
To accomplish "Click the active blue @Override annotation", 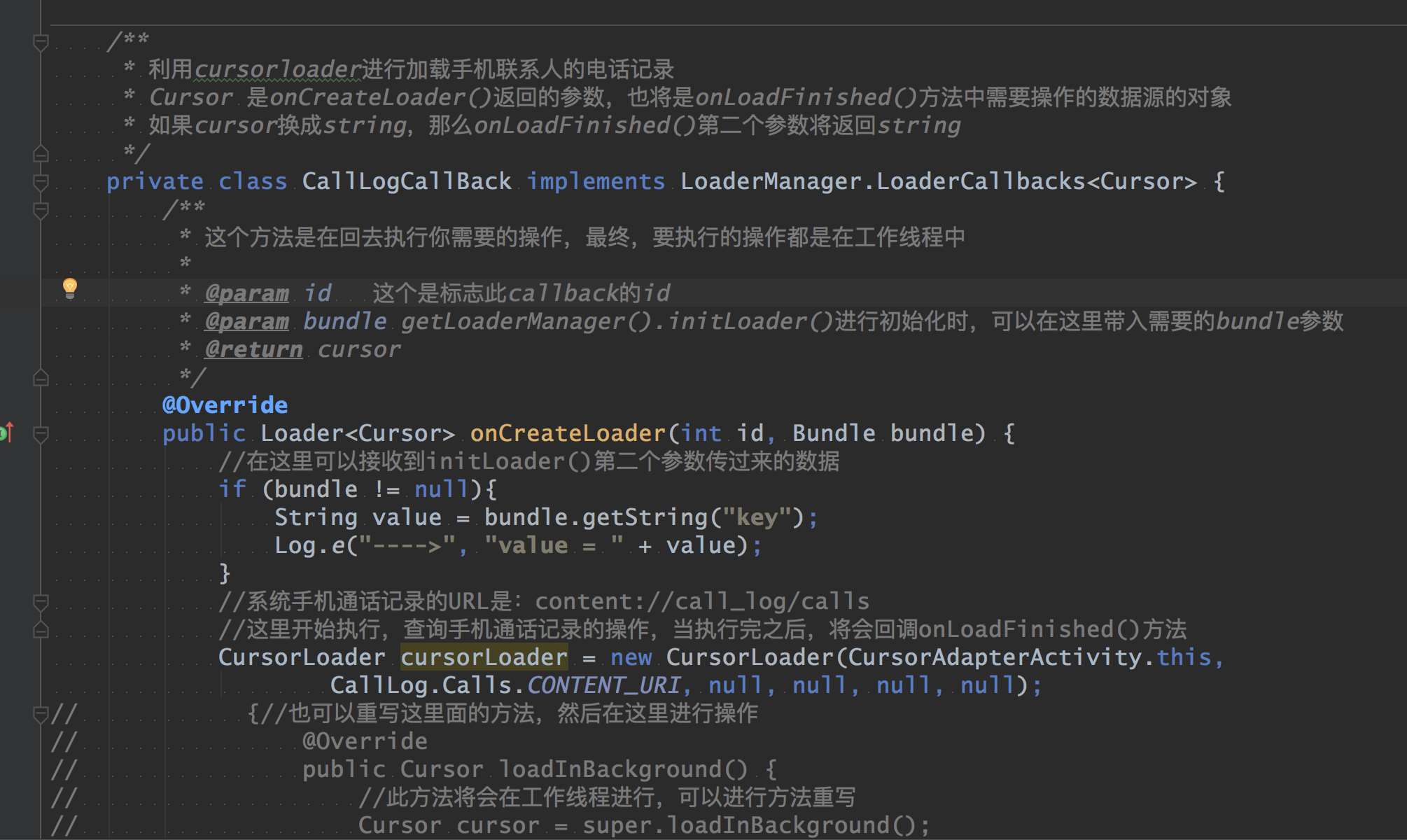I will 225,405.
